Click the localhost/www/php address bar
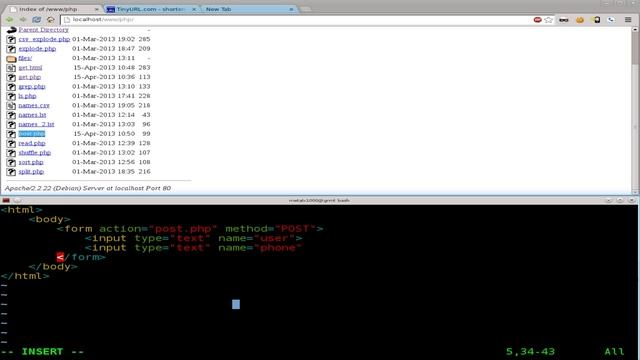 click(296, 20)
